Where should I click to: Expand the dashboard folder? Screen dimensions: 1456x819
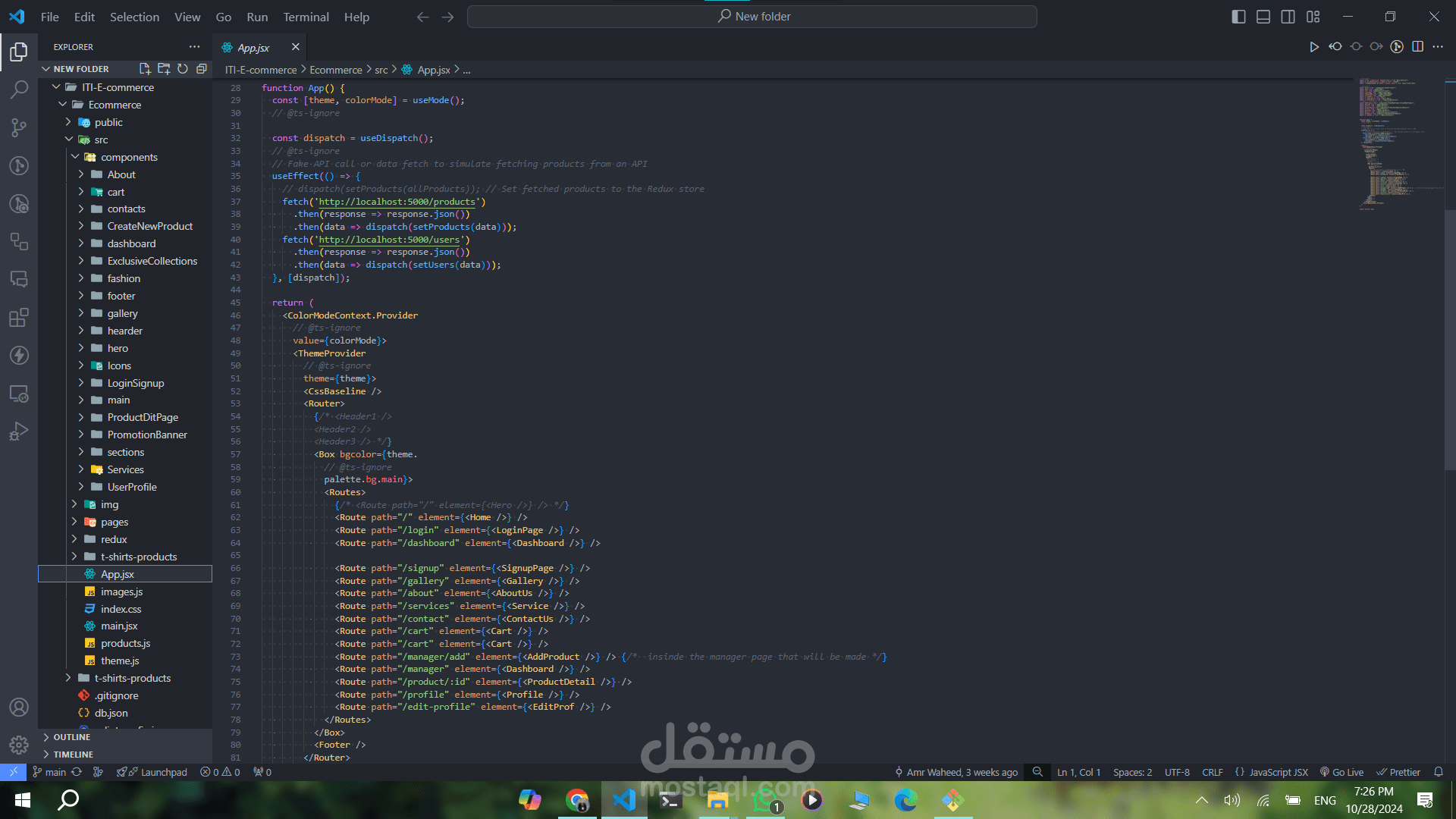point(131,243)
